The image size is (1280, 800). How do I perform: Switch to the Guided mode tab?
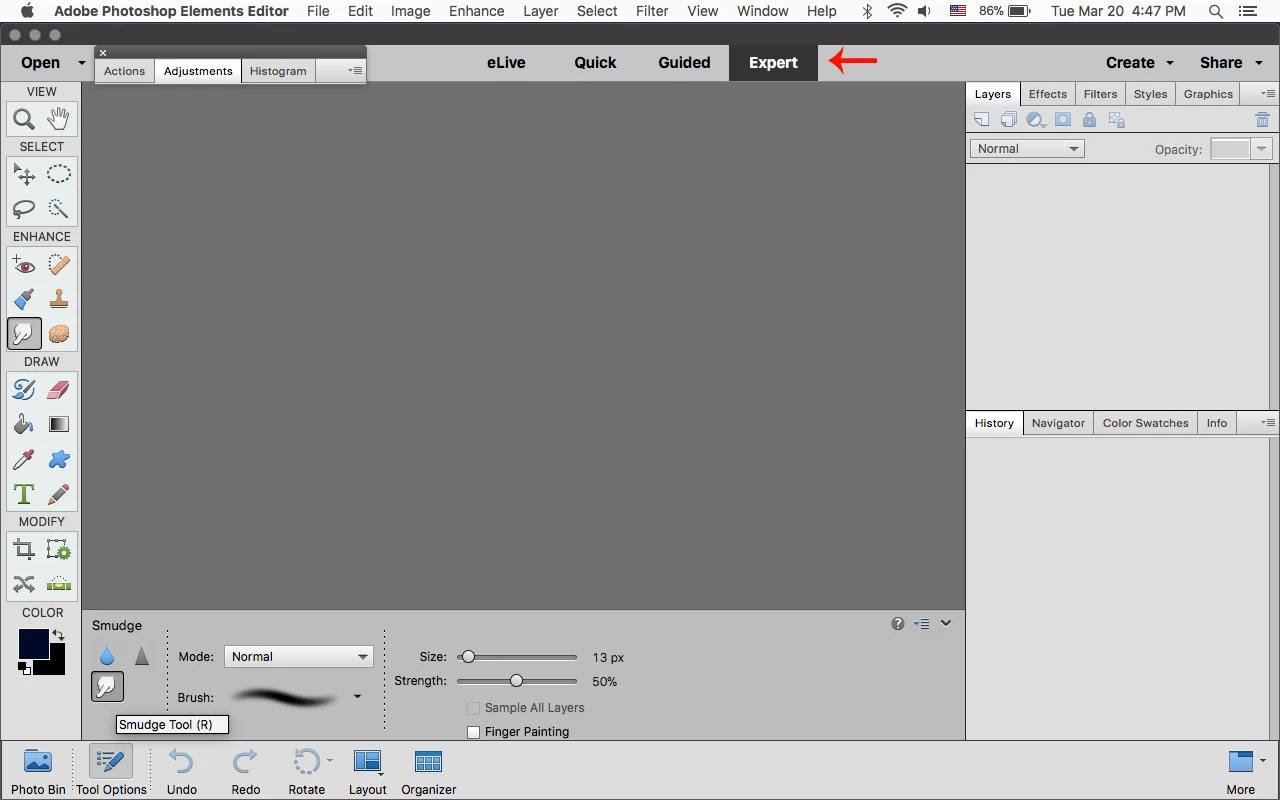tap(684, 62)
